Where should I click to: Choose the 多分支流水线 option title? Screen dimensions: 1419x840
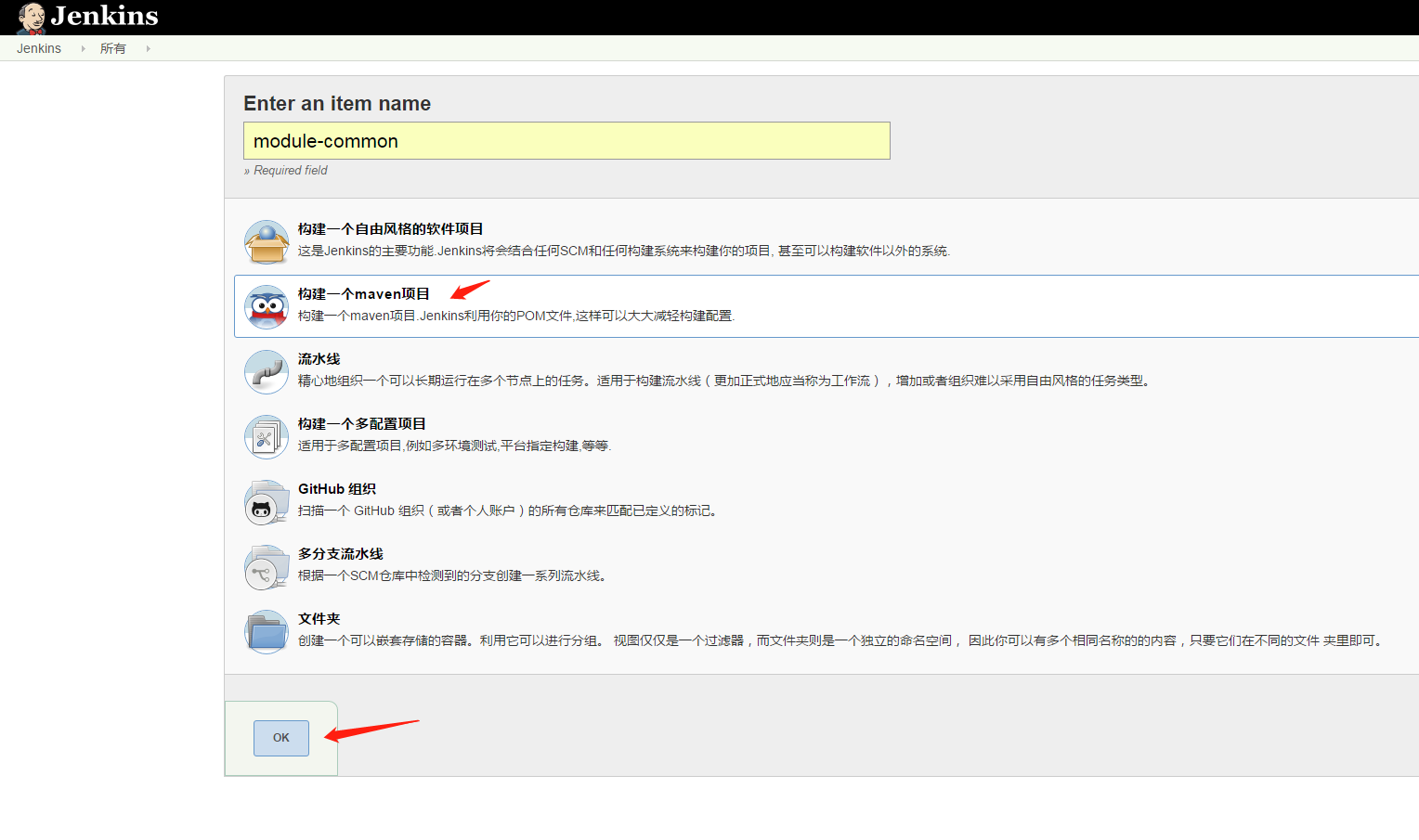point(340,554)
